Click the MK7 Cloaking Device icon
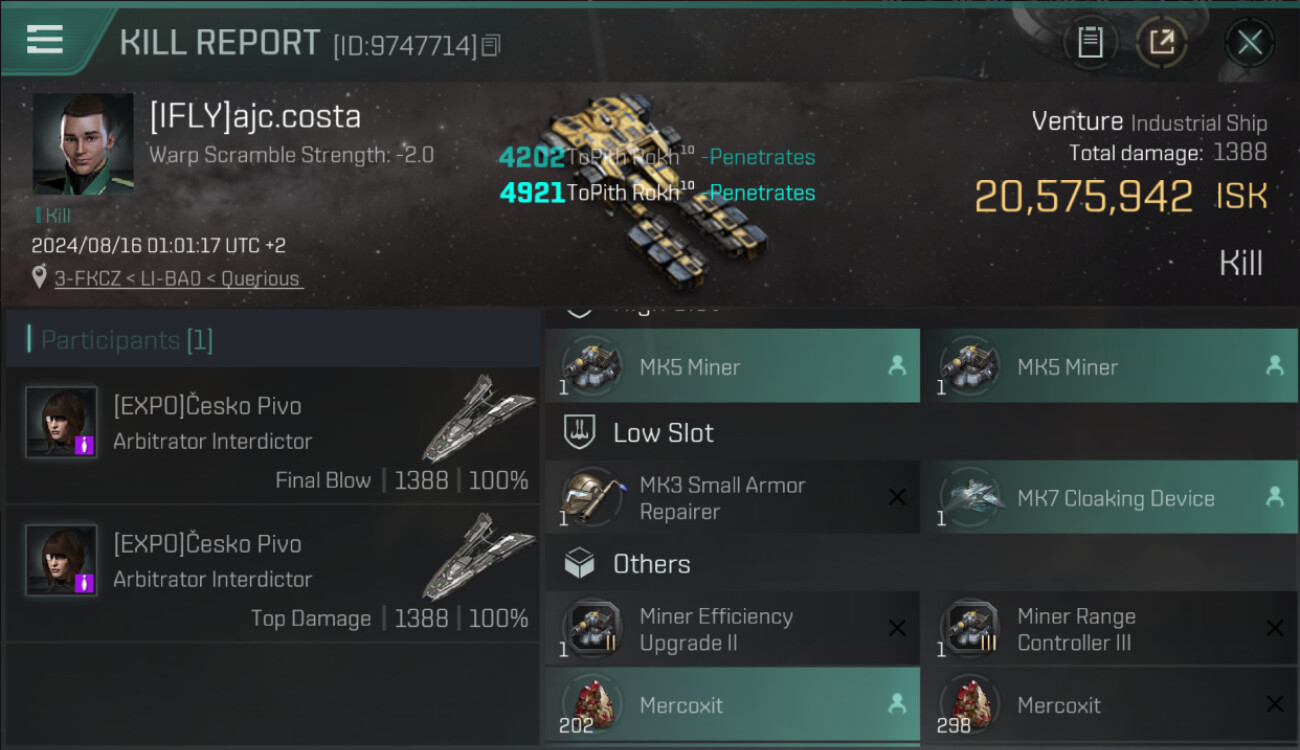Image resolution: width=1300 pixels, height=750 pixels. (968, 497)
